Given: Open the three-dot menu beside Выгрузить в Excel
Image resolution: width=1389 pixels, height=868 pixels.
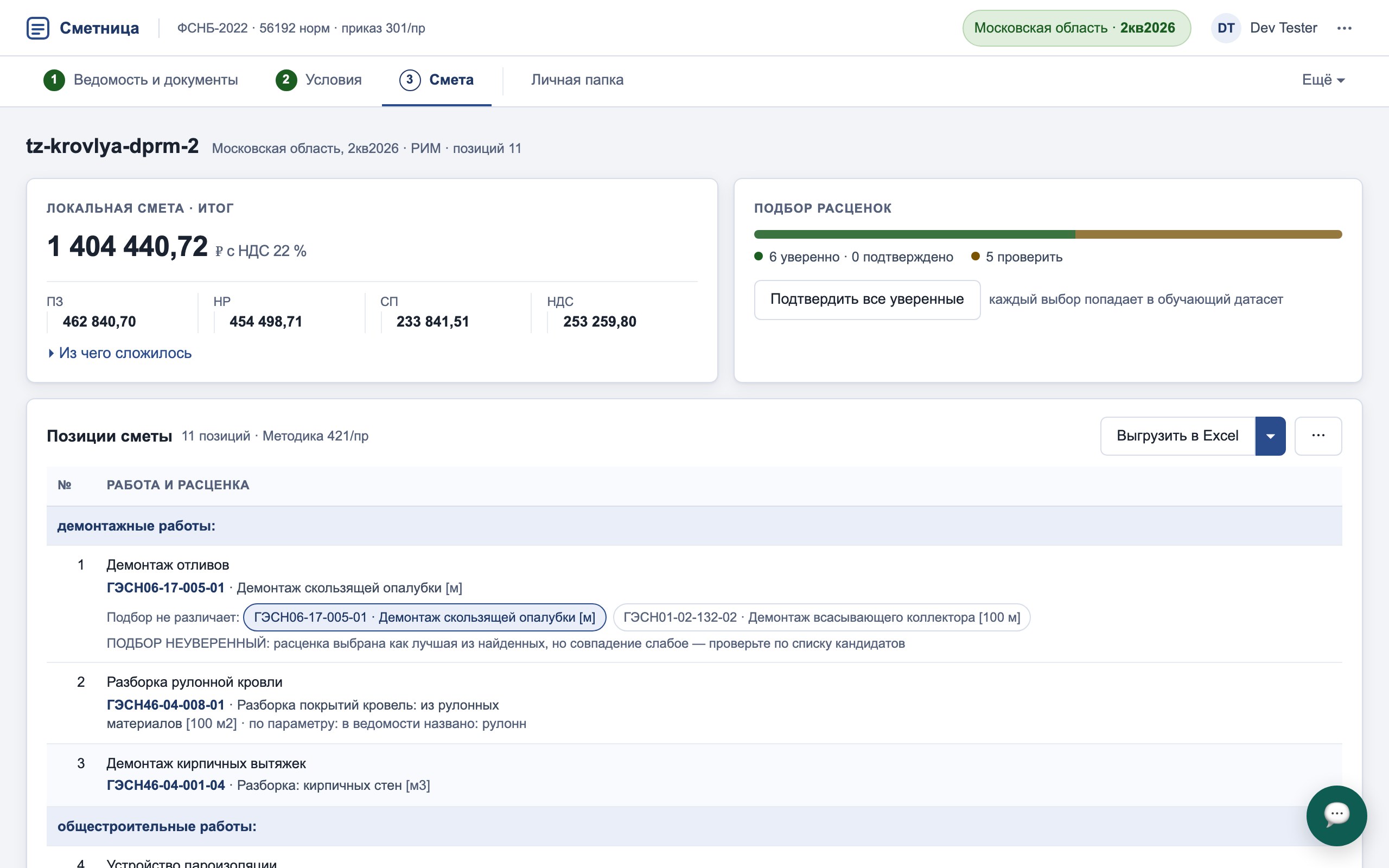Looking at the screenshot, I should pyautogui.click(x=1318, y=436).
